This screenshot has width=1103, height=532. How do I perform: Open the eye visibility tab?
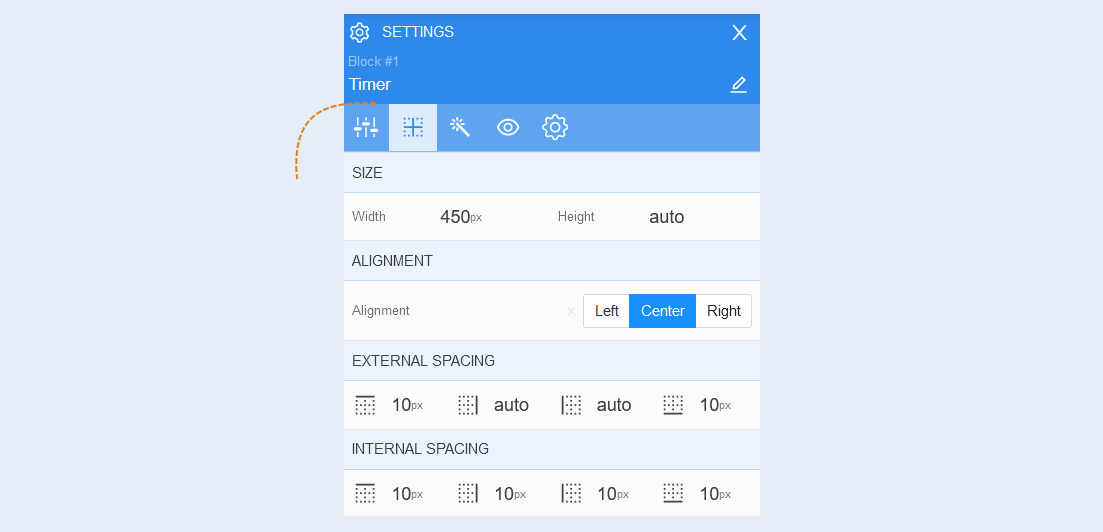point(508,127)
